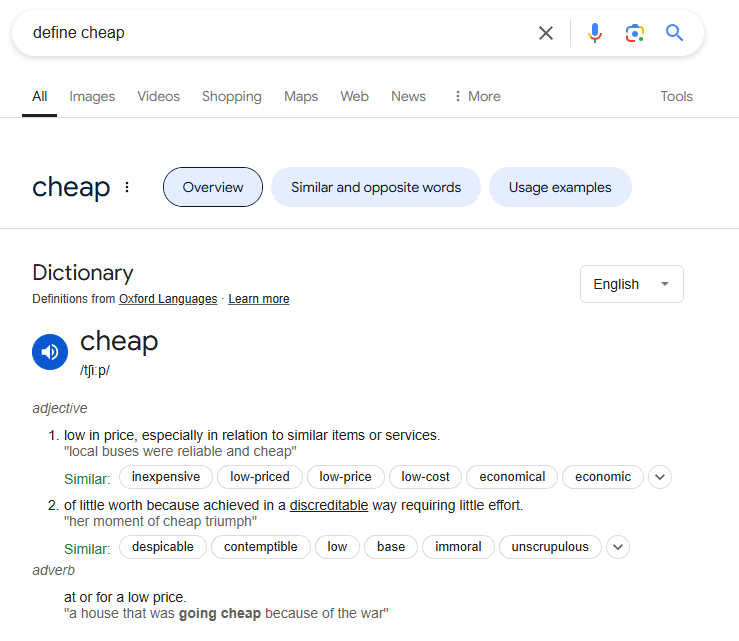Screen dimensions: 739x641
Task: Open the English language dropdown
Action: coord(632,284)
